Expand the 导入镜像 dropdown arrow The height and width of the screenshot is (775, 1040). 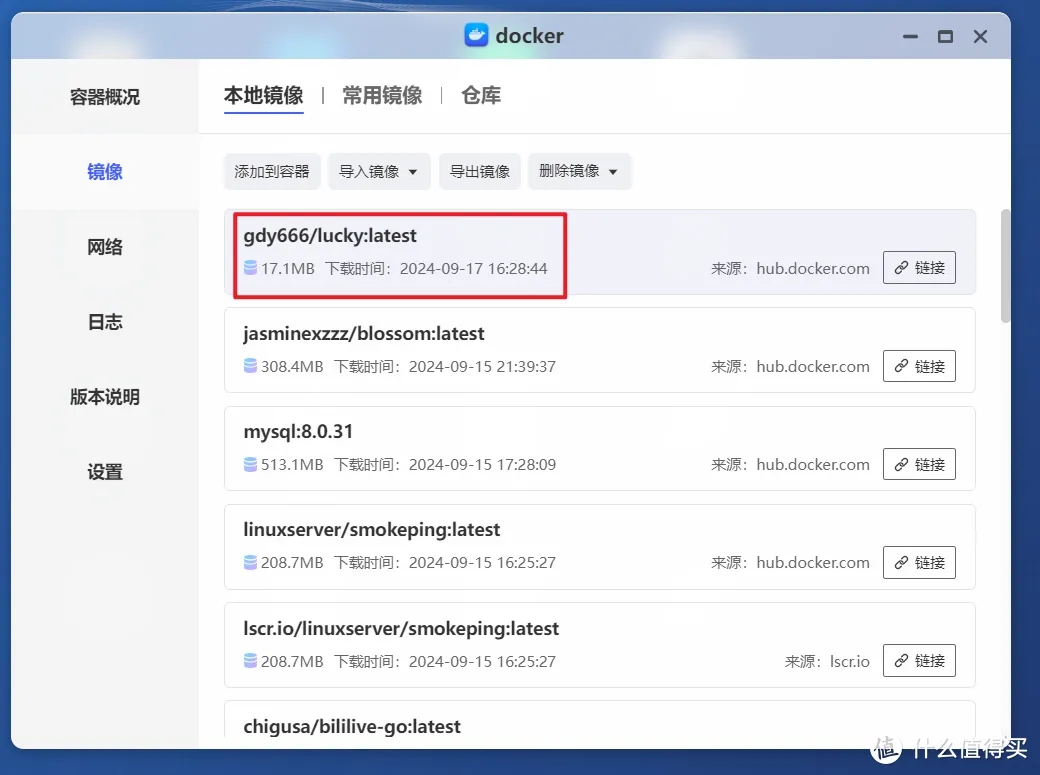(414, 171)
